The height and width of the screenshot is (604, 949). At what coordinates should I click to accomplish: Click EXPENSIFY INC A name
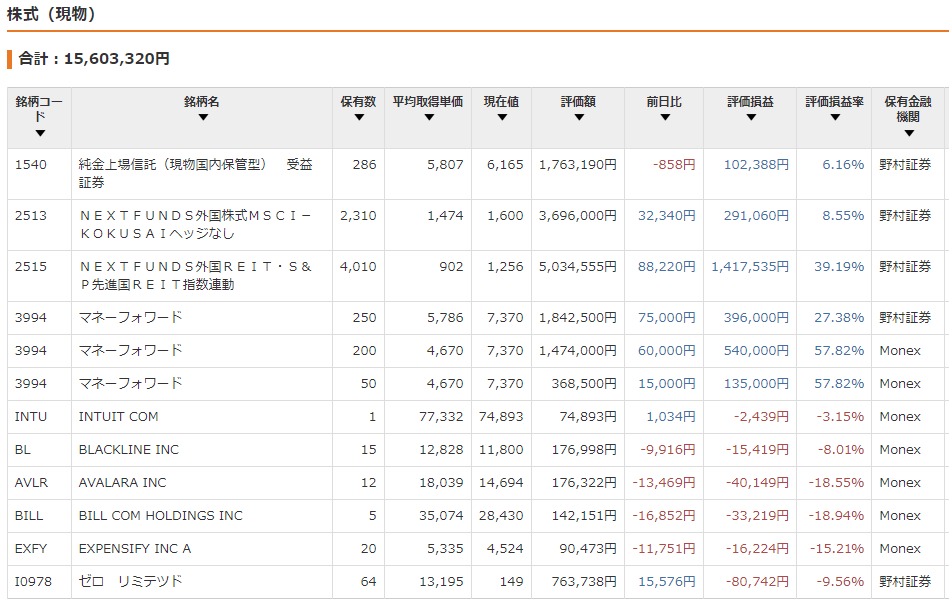pyautogui.click(x=135, y=549)
